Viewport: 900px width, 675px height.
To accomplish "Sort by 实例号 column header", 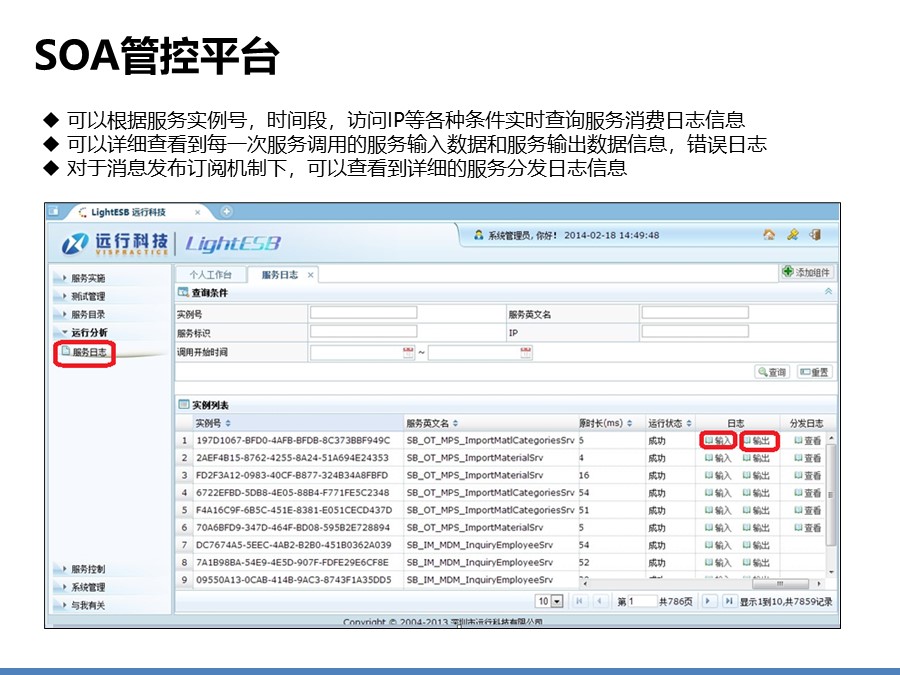I will (x=213, y=423).
